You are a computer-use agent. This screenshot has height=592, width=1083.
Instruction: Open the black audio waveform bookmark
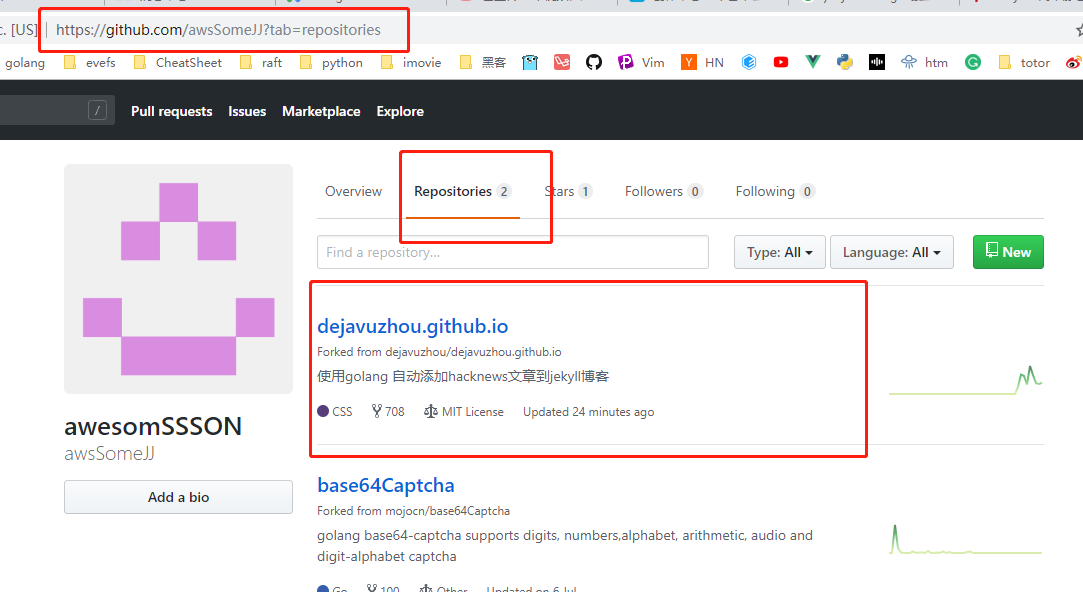coord(877,63)
